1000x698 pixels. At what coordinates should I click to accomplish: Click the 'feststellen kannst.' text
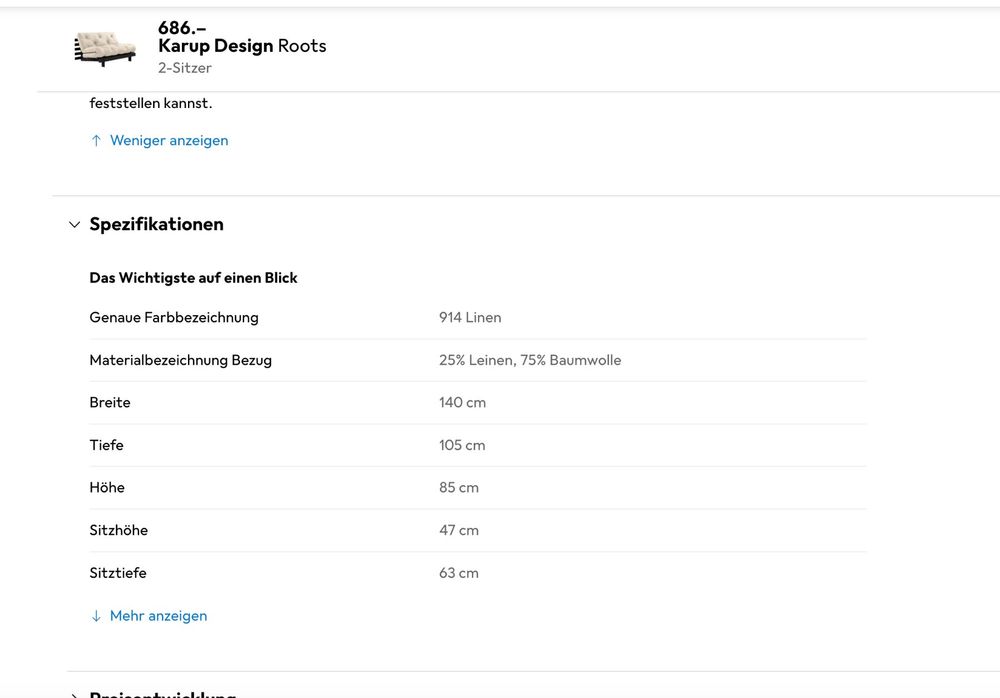tap(151, 103)
